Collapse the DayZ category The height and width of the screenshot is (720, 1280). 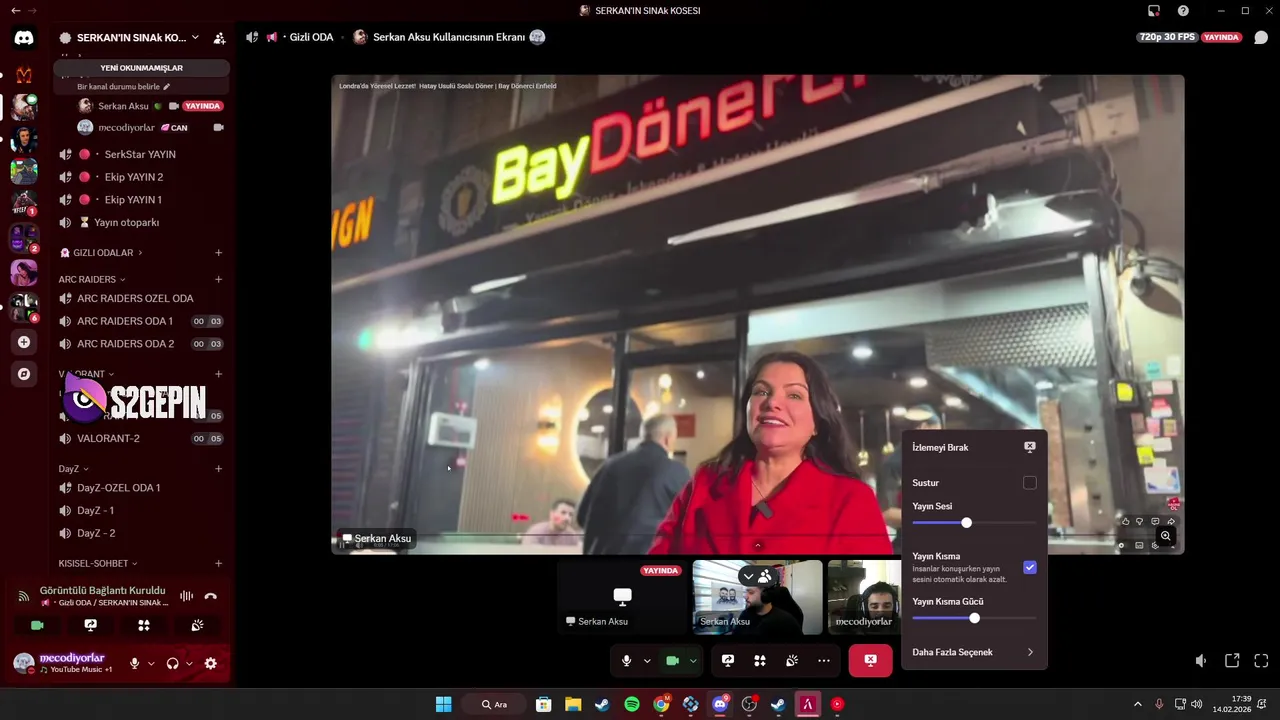pos(73,468)
